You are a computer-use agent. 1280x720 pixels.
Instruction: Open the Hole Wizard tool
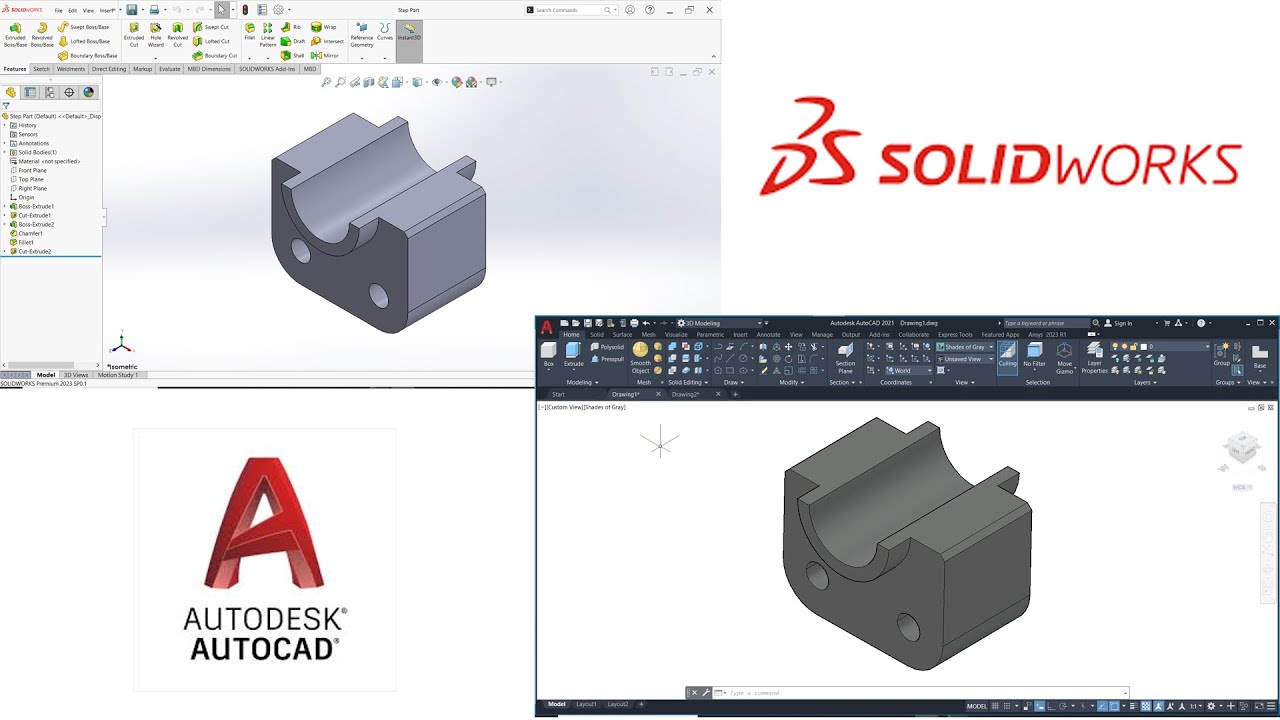[156, 35]
